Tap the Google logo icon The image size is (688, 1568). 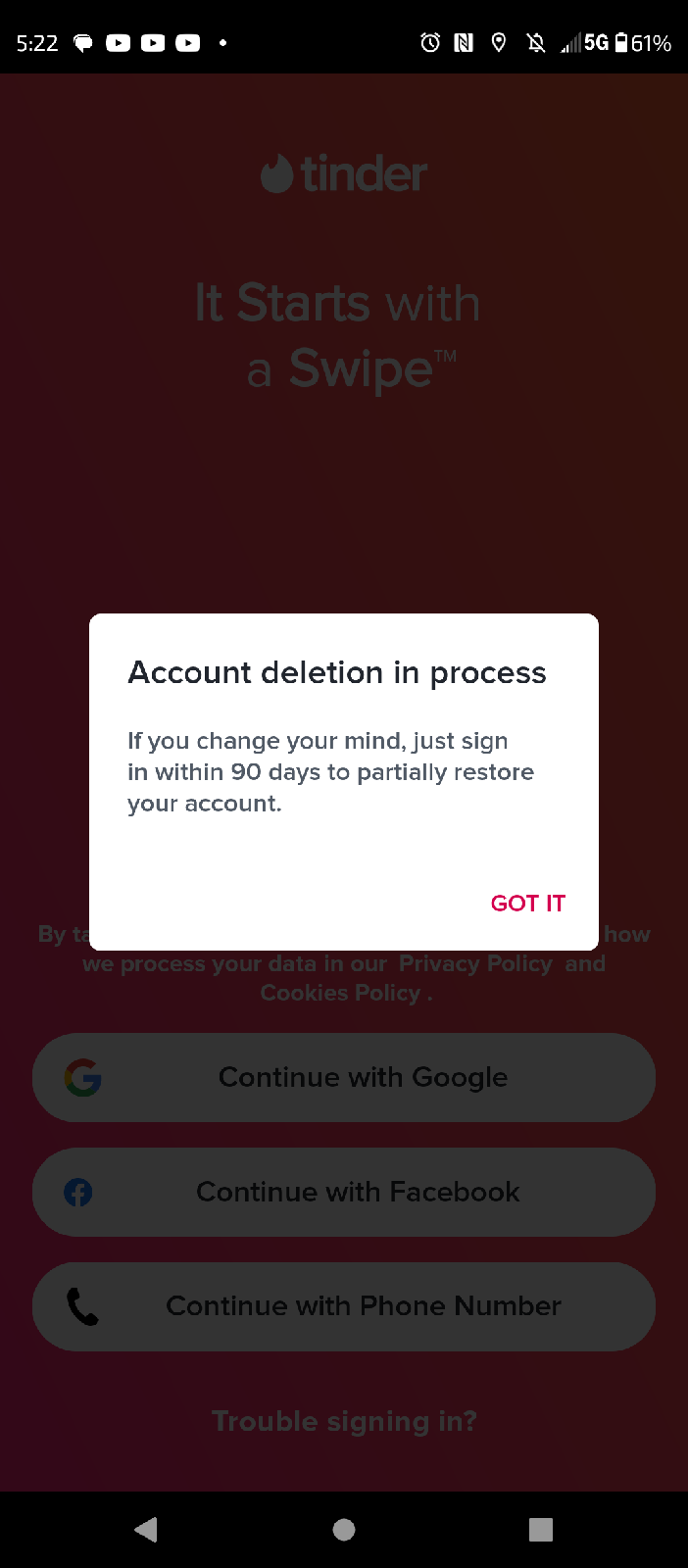[83, 1077]
